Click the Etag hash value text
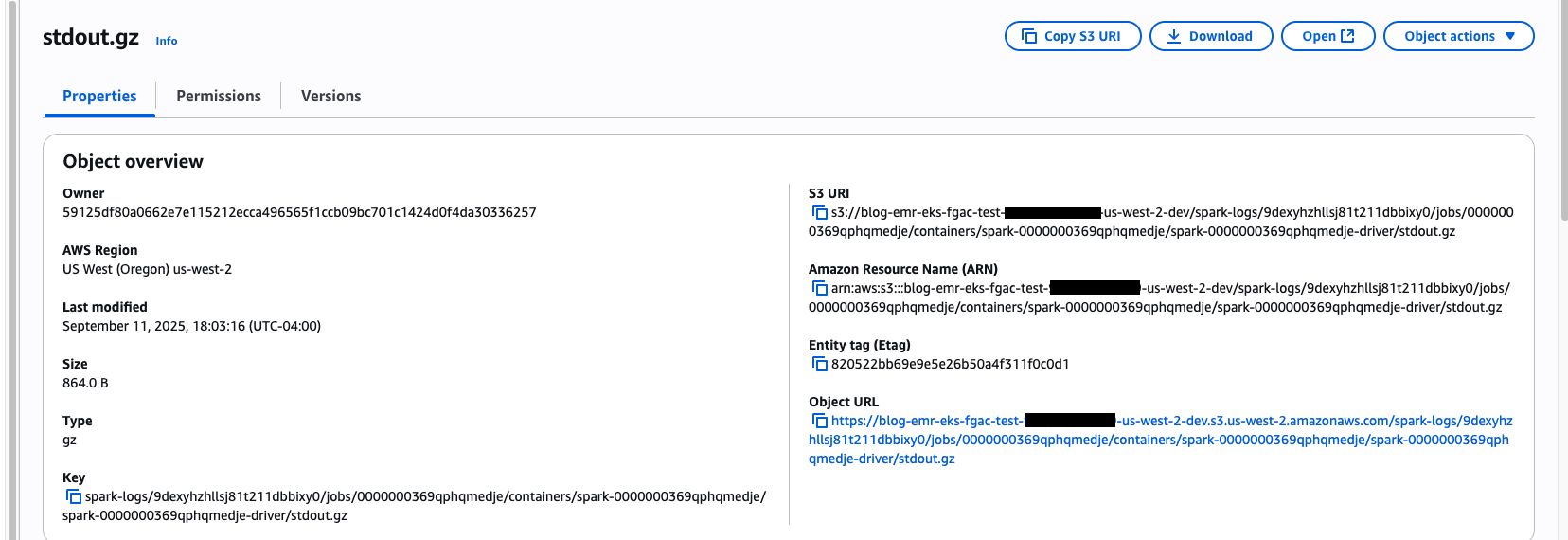Screen dimensions: 1568x540 click(x=950, y=365)
